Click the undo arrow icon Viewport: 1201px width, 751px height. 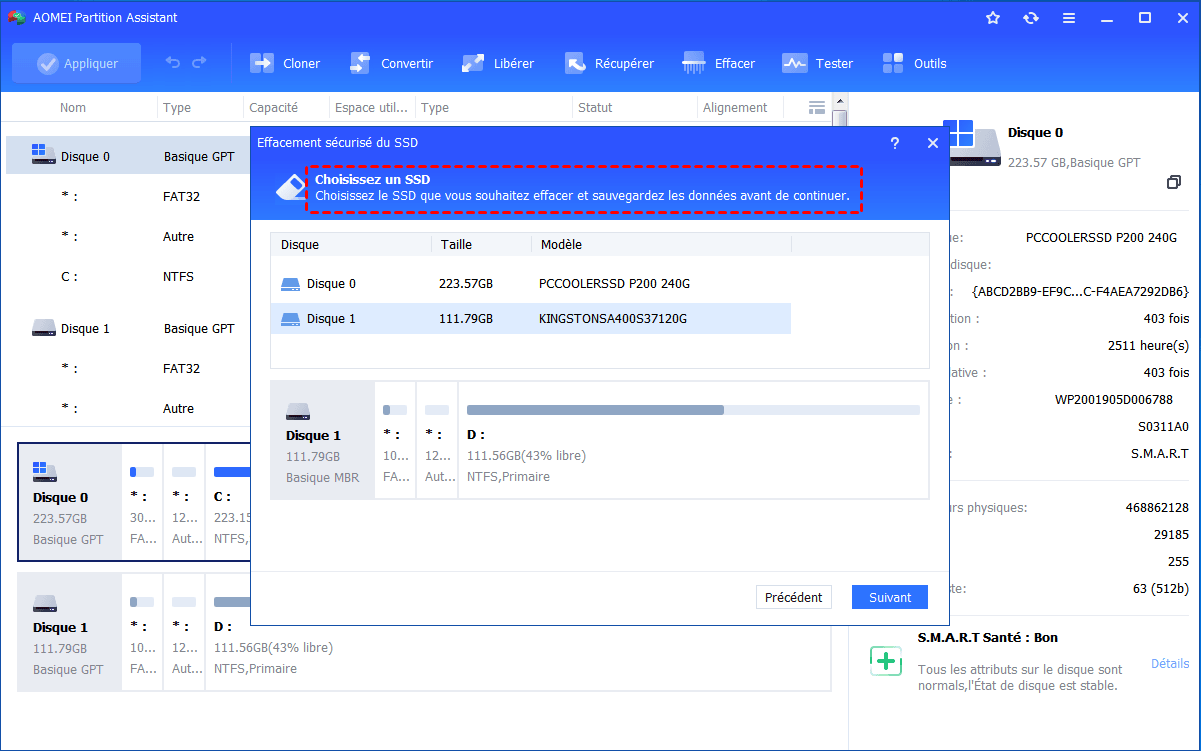pos(173,63)
